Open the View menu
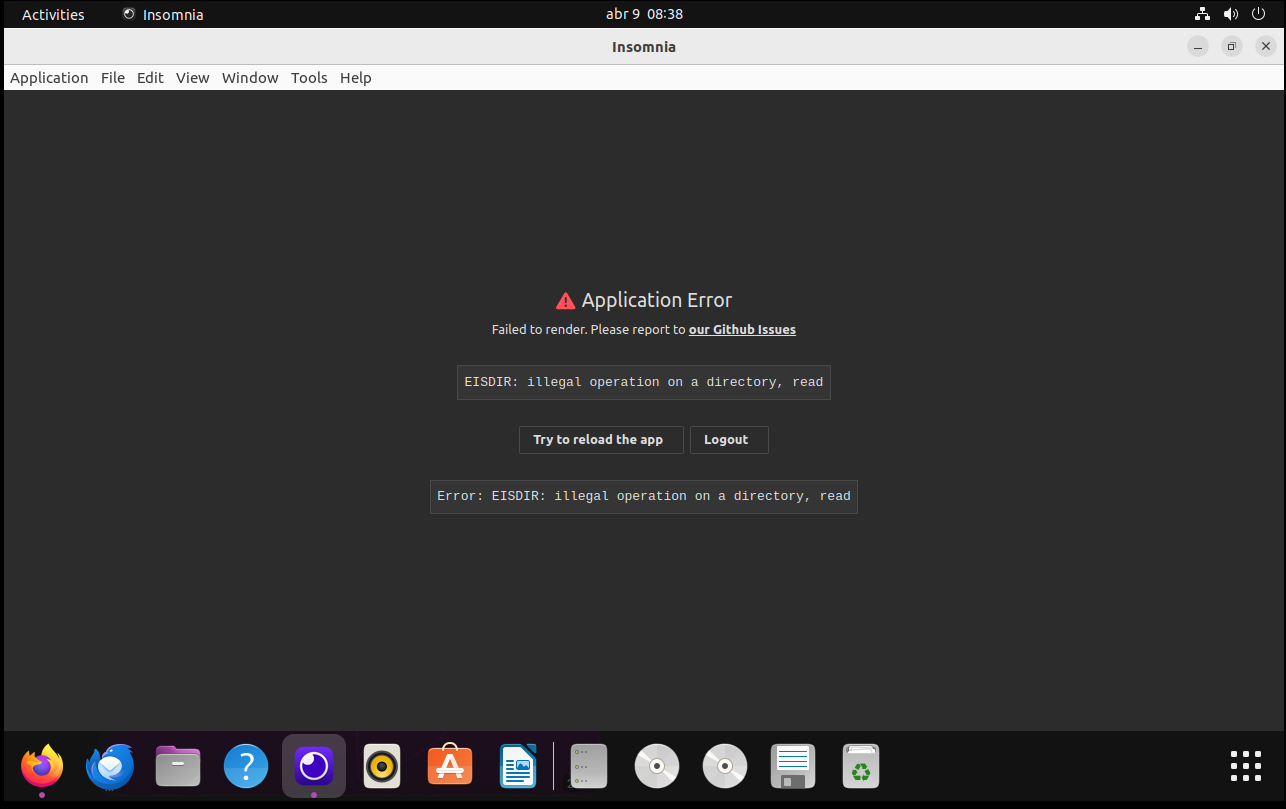 (193, 78)
